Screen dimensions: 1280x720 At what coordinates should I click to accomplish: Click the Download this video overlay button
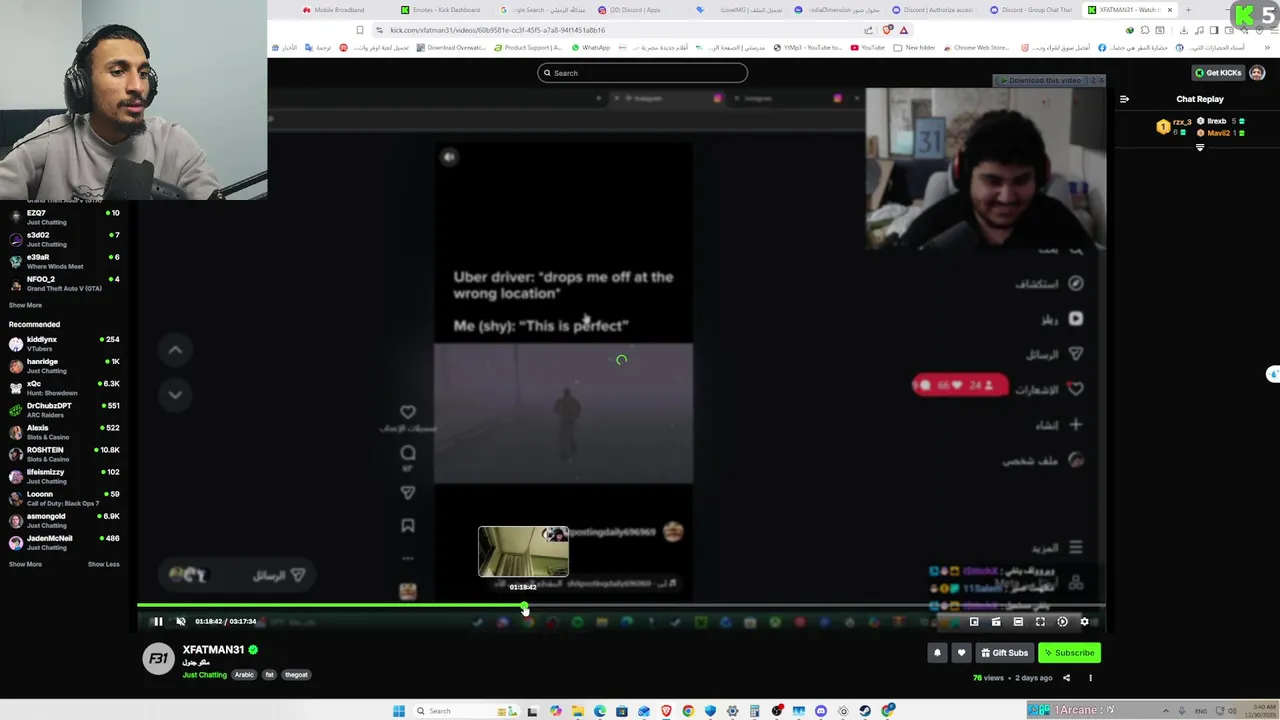[1043, 80]
